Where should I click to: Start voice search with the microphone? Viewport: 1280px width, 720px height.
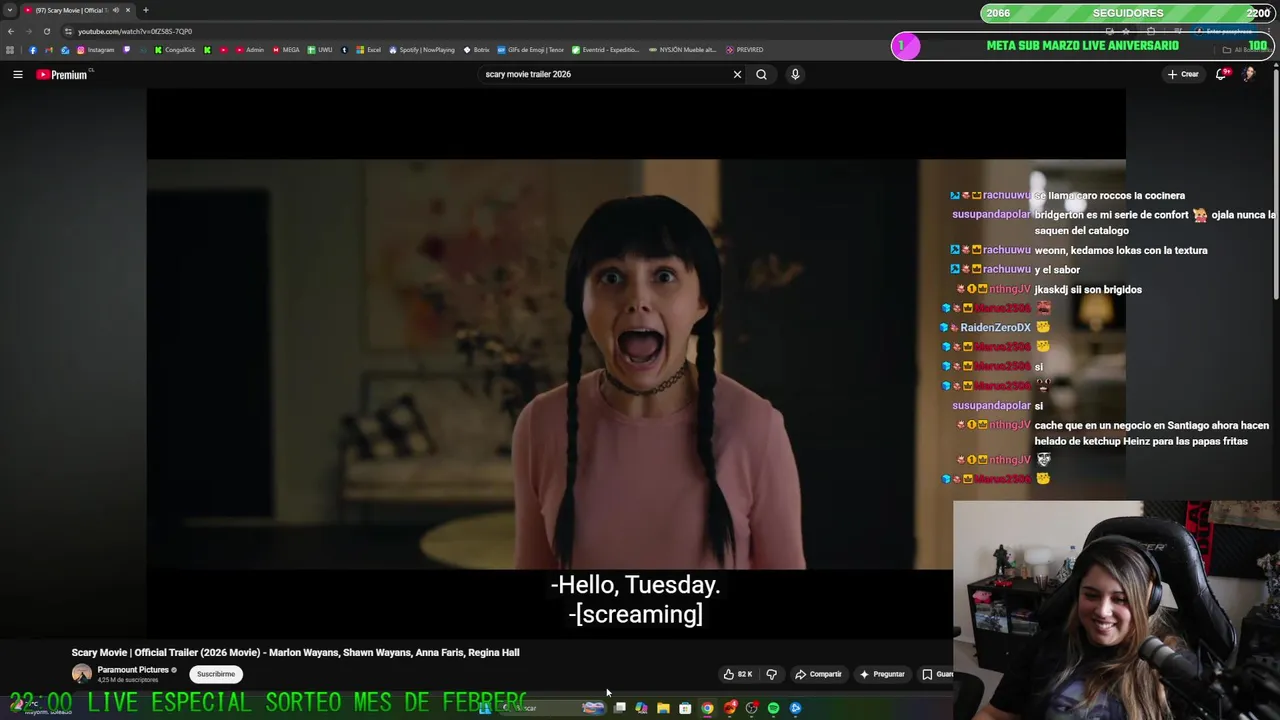(x=795, y=74)
